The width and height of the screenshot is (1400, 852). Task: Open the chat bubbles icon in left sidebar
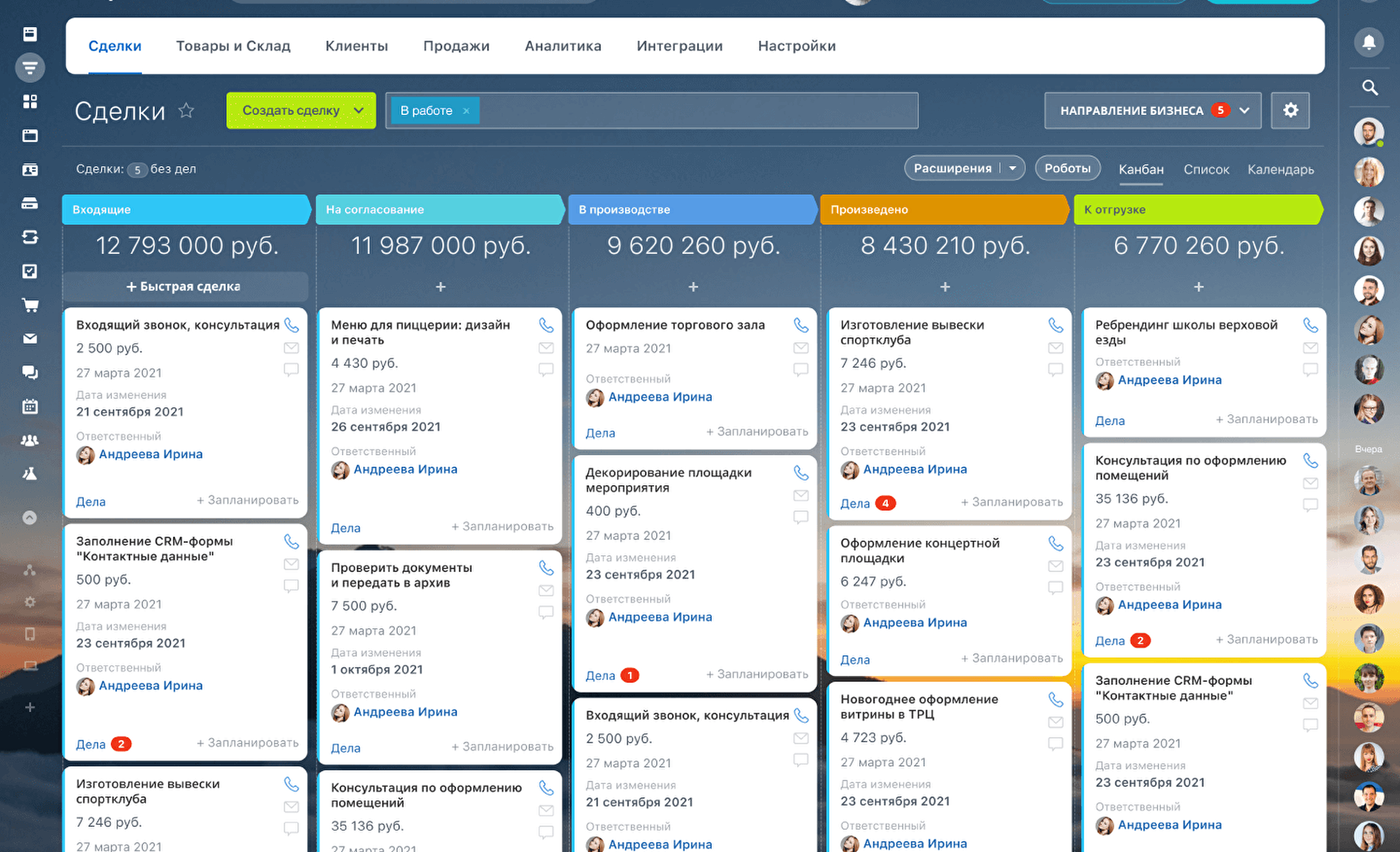(30, 372)
